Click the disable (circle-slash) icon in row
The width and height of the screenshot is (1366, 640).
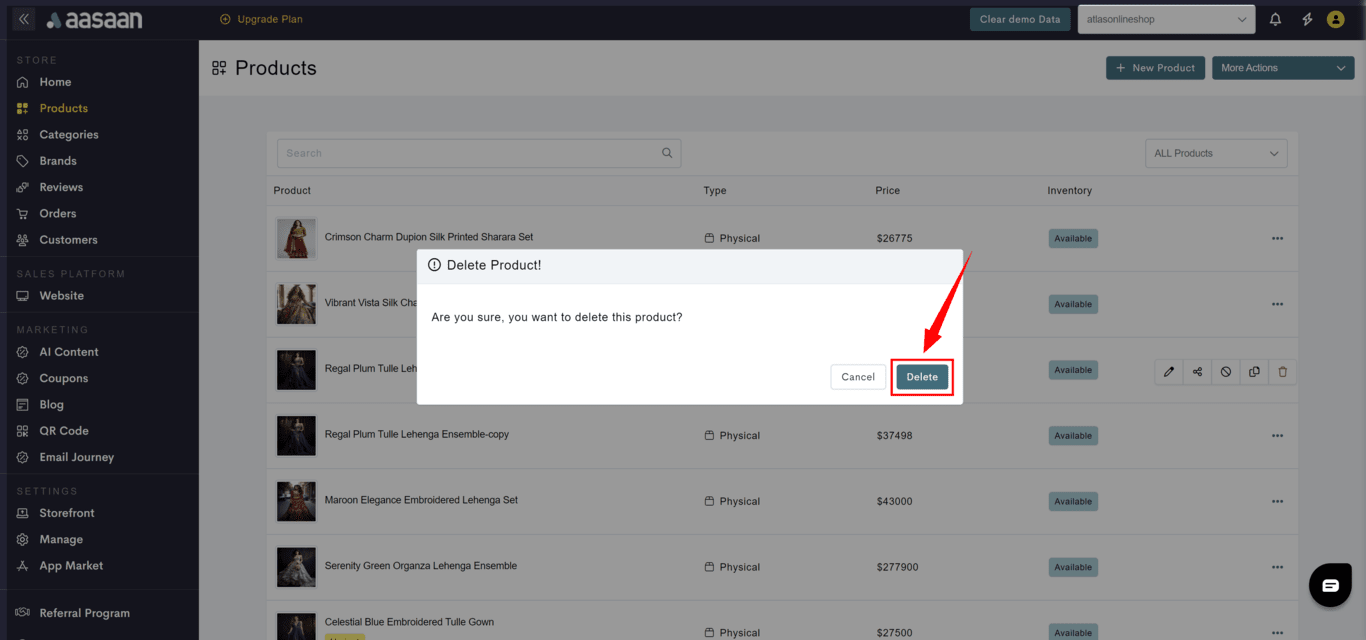click(x=1225, y=372)
